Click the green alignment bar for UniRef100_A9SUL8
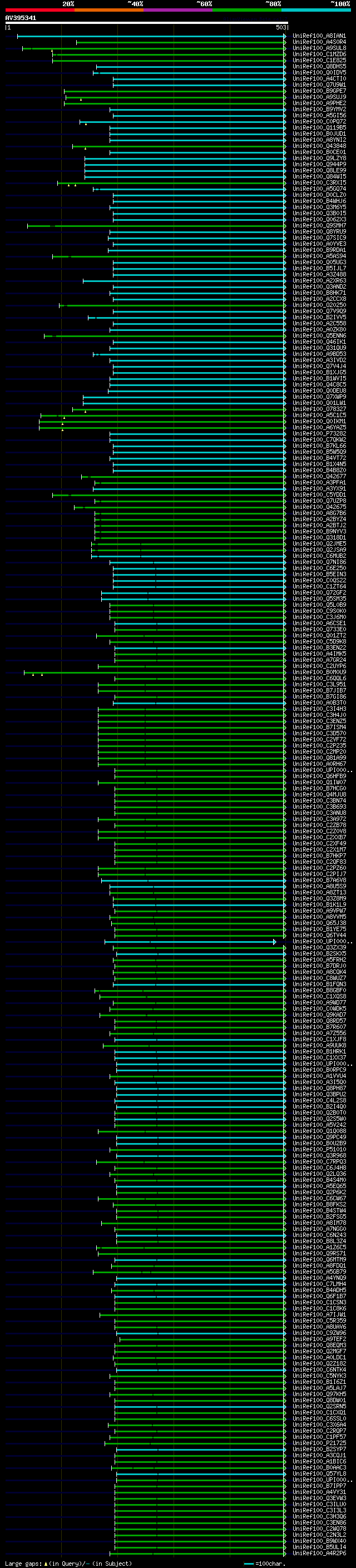Viewport: 356px width, 1568px height. 154,49
